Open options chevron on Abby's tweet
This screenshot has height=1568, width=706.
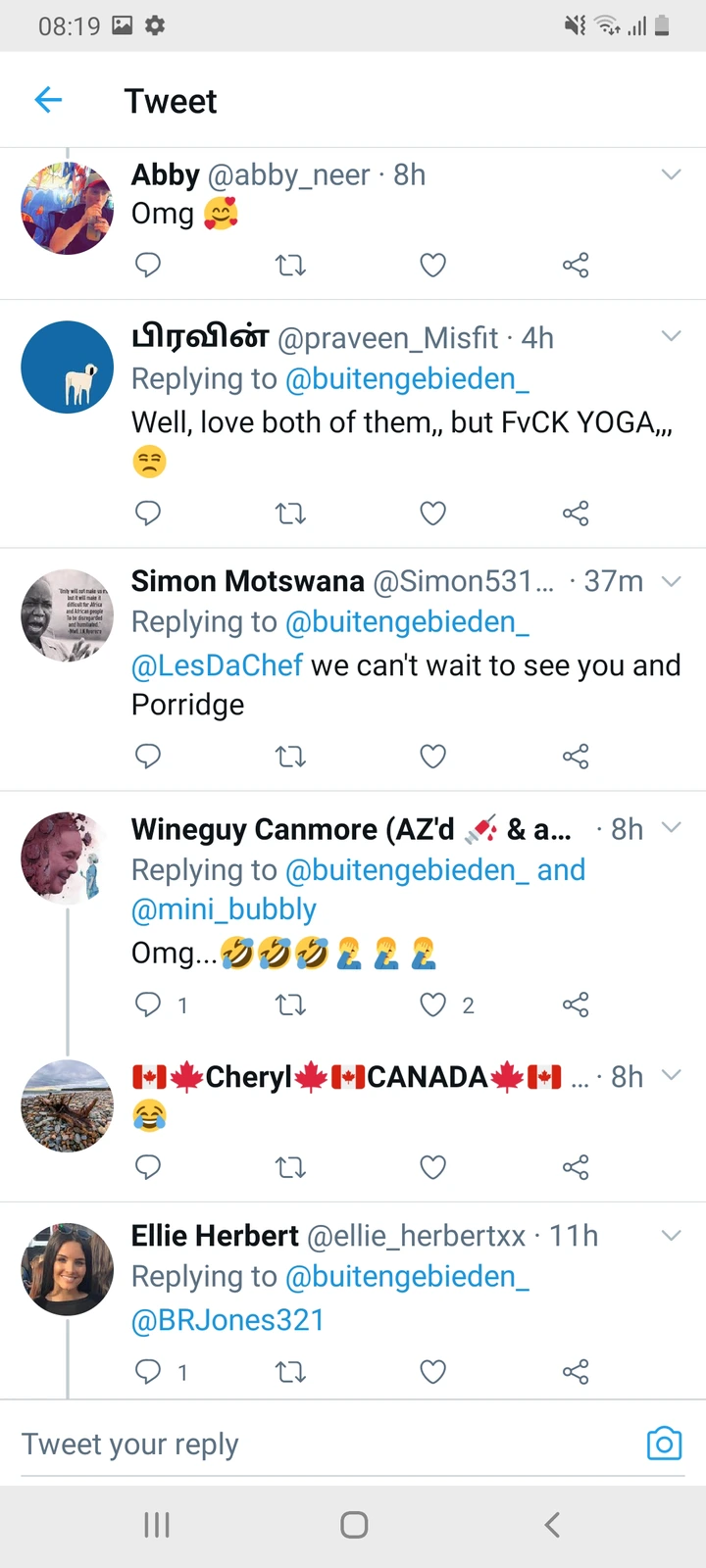pyautogui.click(x=671, y=174)
